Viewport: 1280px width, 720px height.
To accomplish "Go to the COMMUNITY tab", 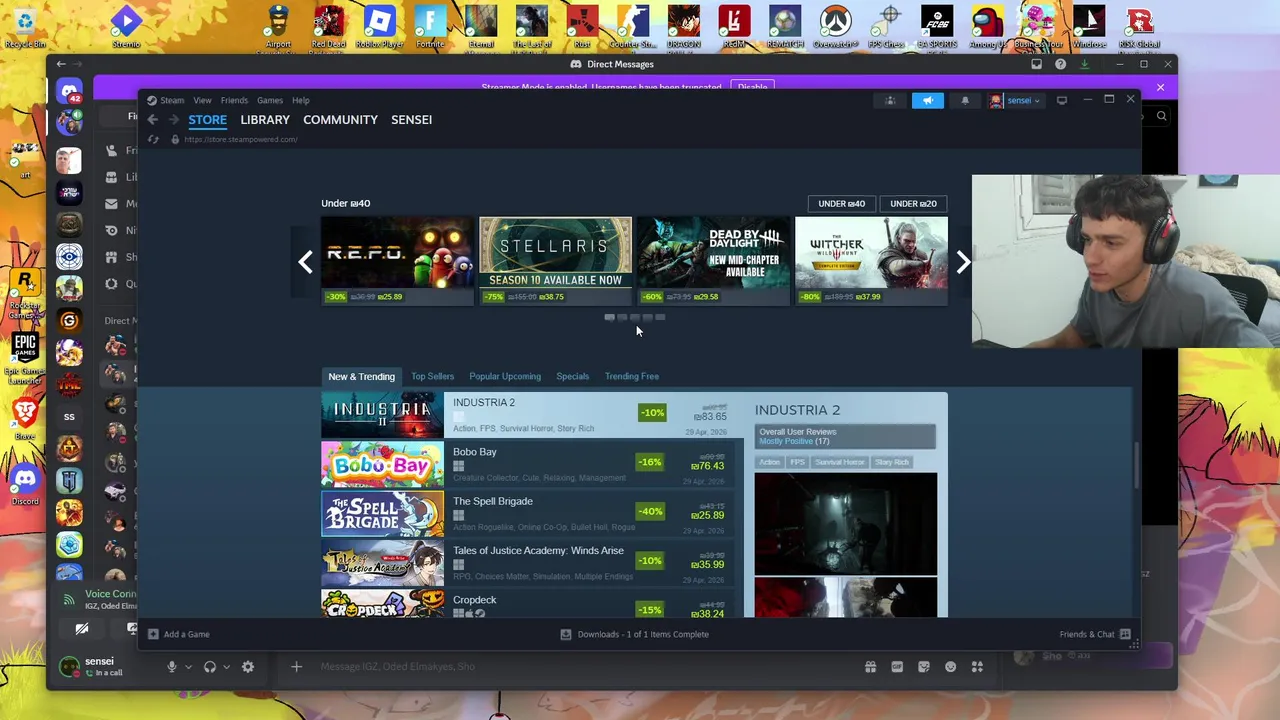I will (x=340, y=120).
